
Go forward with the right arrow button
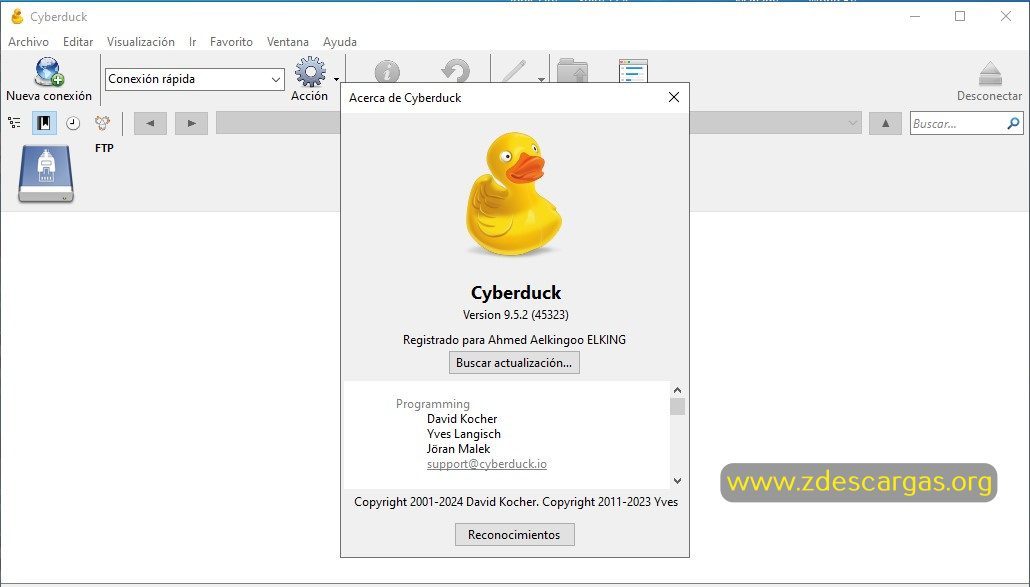pos(191,123)
